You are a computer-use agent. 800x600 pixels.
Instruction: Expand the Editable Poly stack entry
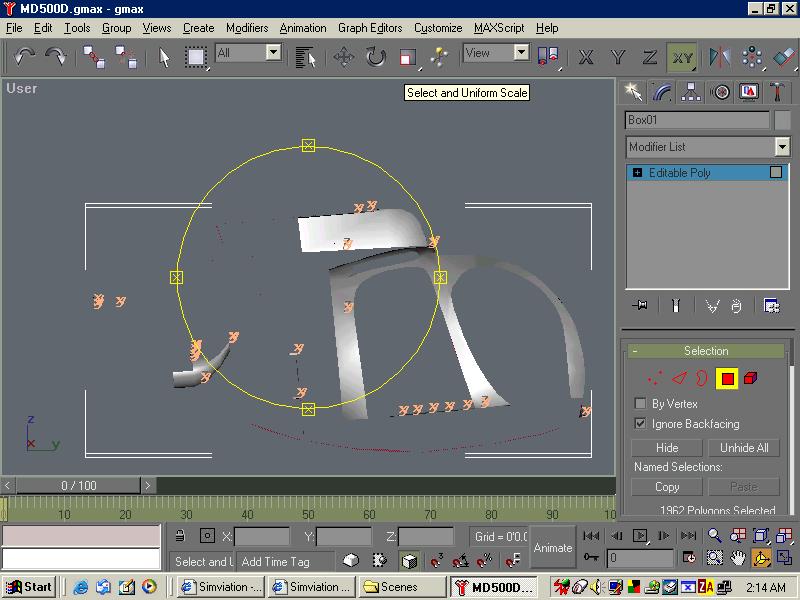click(x=637, y=173)
